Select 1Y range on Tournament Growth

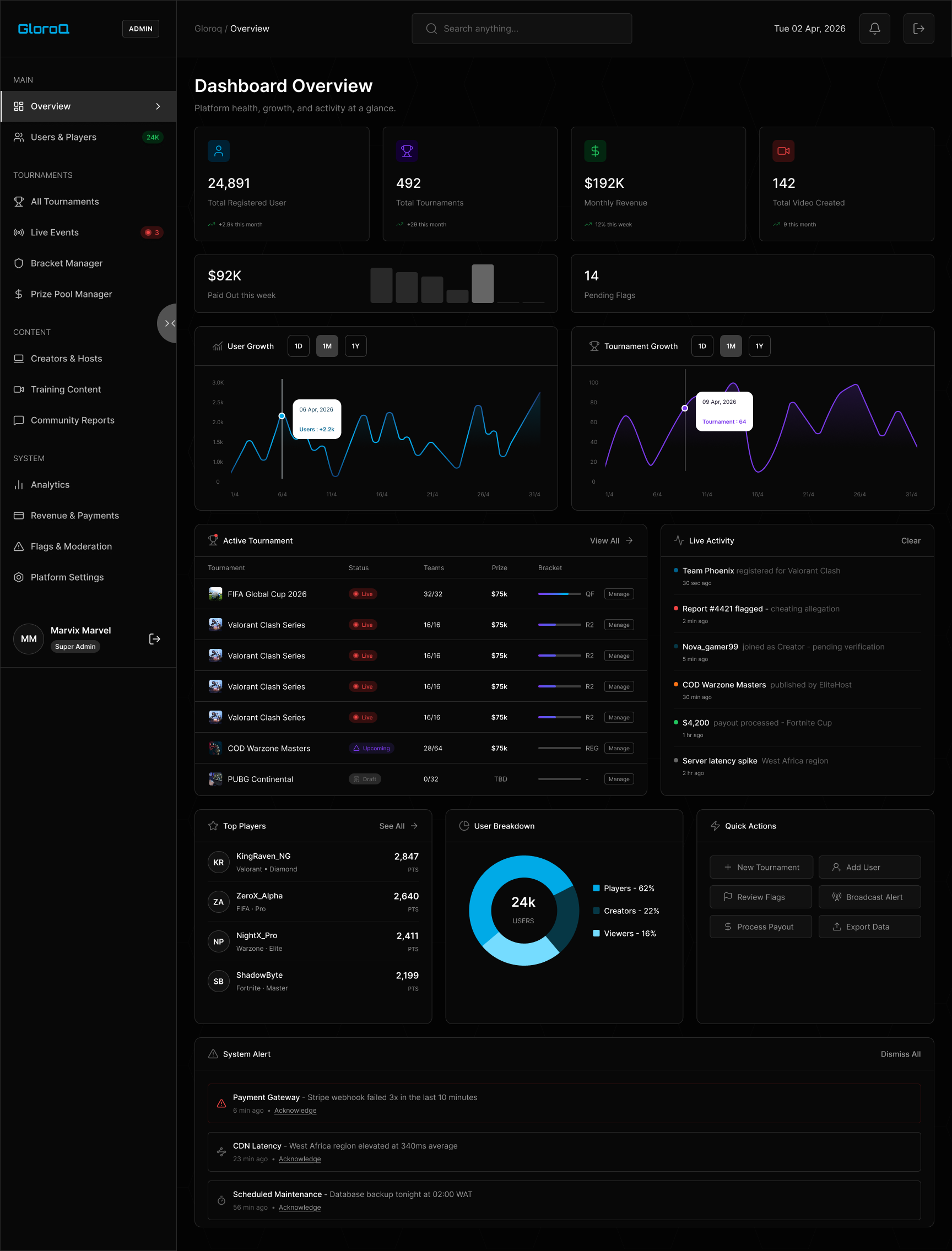(760, 346)
